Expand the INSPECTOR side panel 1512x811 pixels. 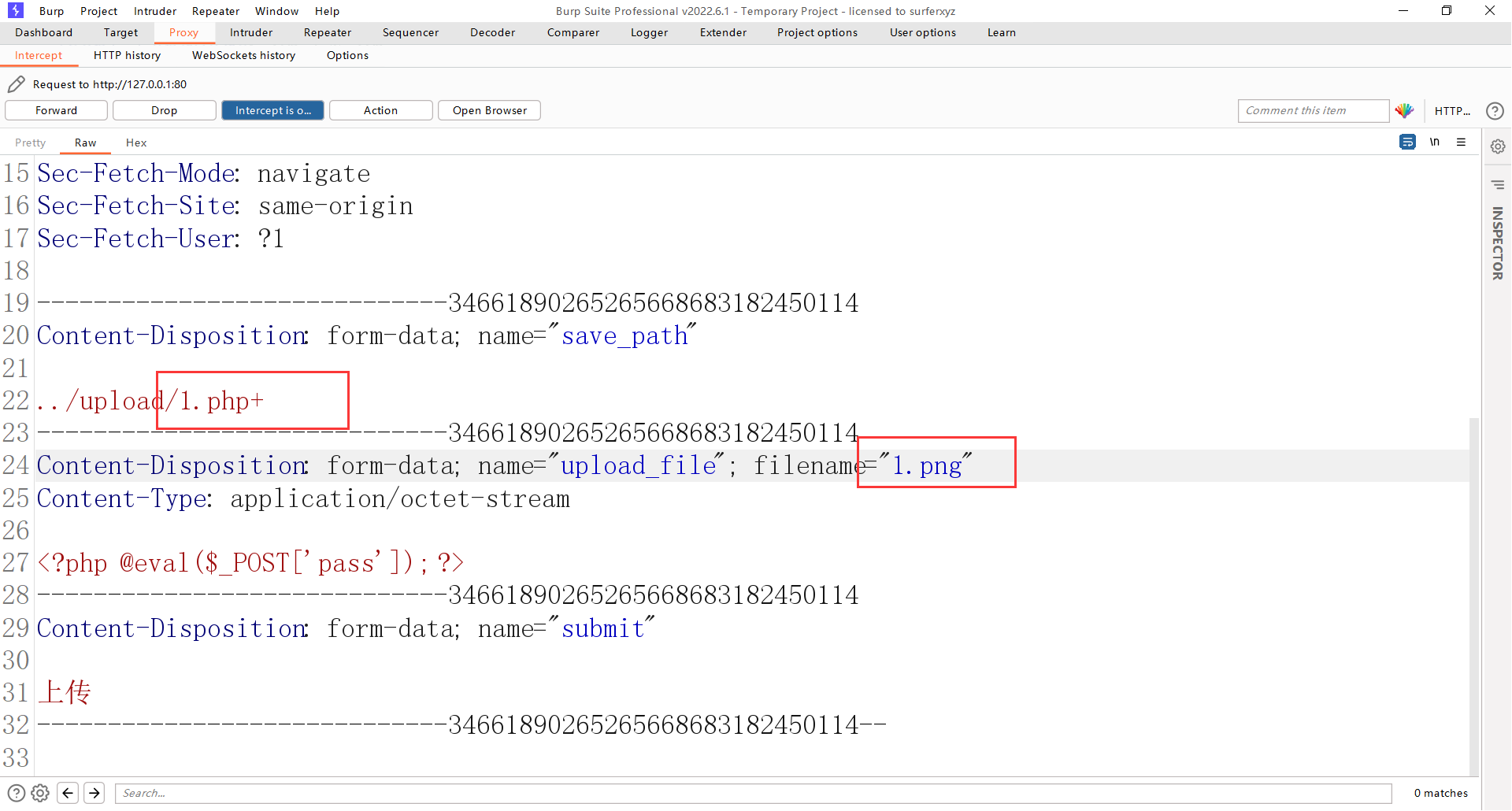pos(1498,243)
